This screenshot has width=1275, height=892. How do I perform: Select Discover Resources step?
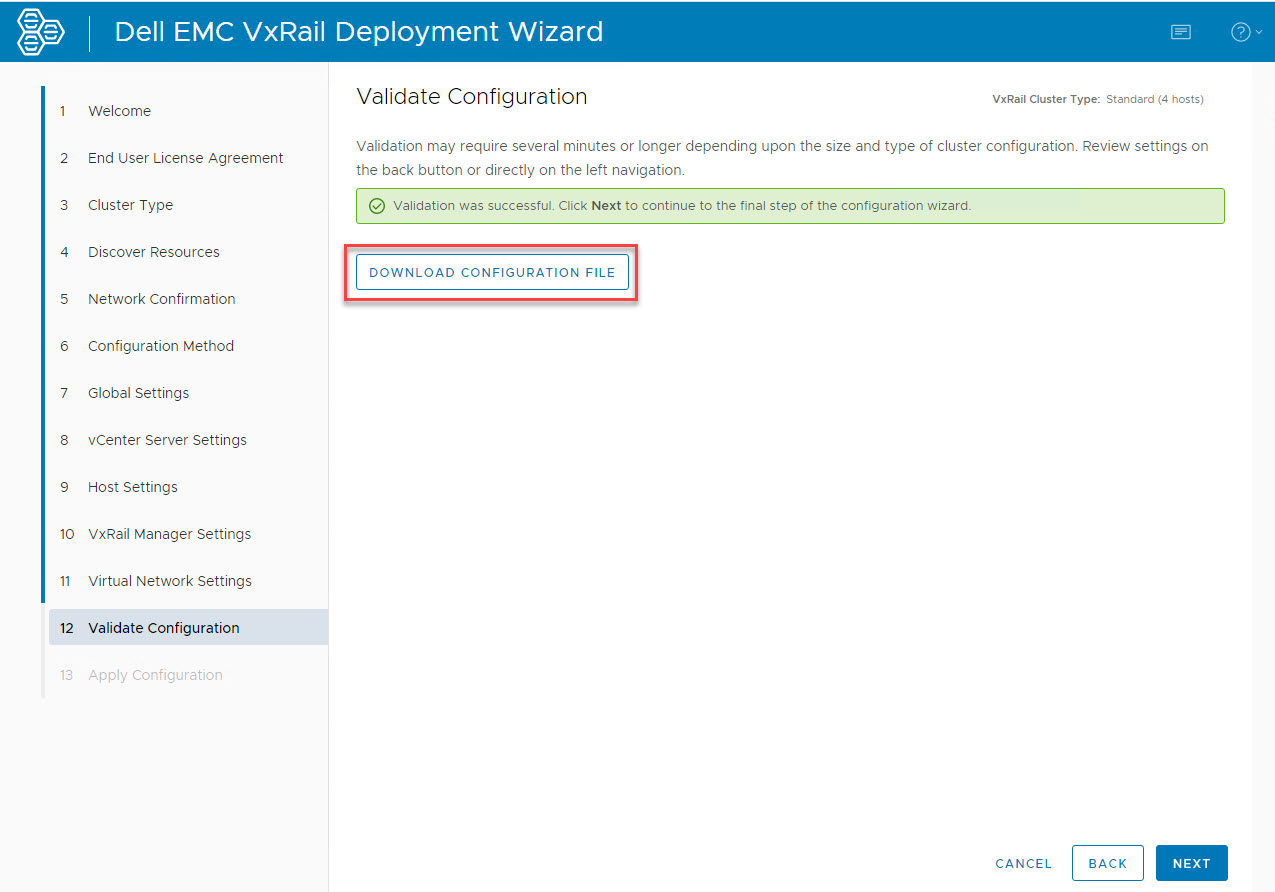pos(153,252)
